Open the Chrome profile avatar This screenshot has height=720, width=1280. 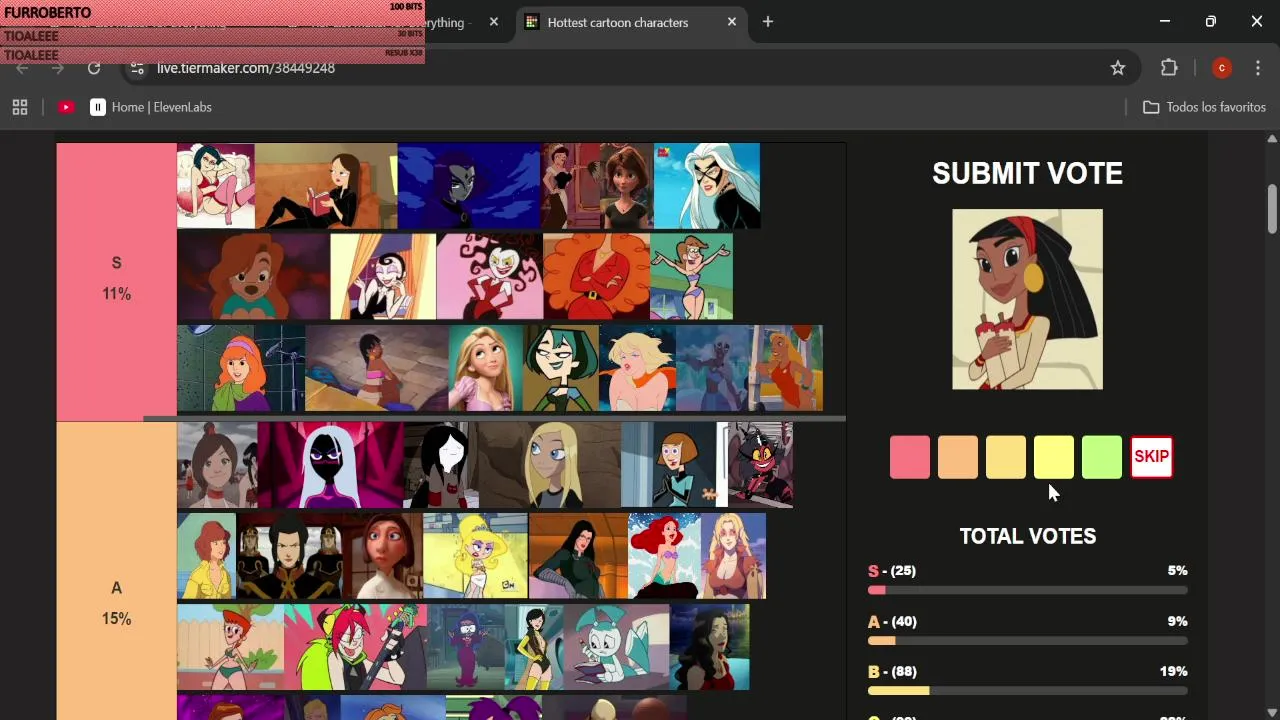(x=1221, y=68)
